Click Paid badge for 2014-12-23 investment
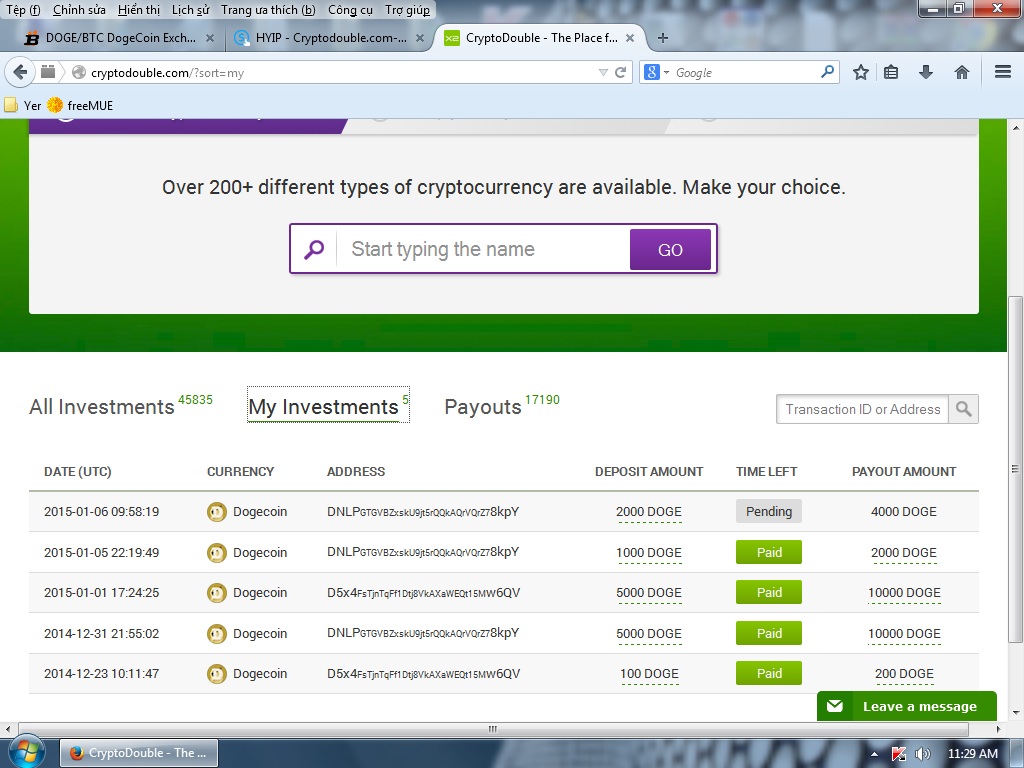The width and height of the screenshot is (1024, 768). pyautogui.click(x=769, y=673)
